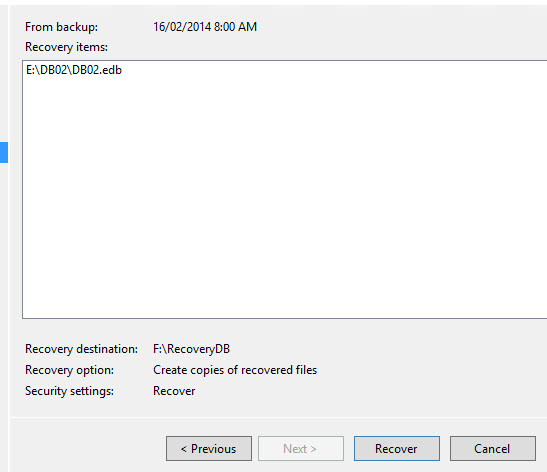Click the Recovery option label
This screenshot has width=547, height=472.
pyautogui.click(x=69, y=370)
